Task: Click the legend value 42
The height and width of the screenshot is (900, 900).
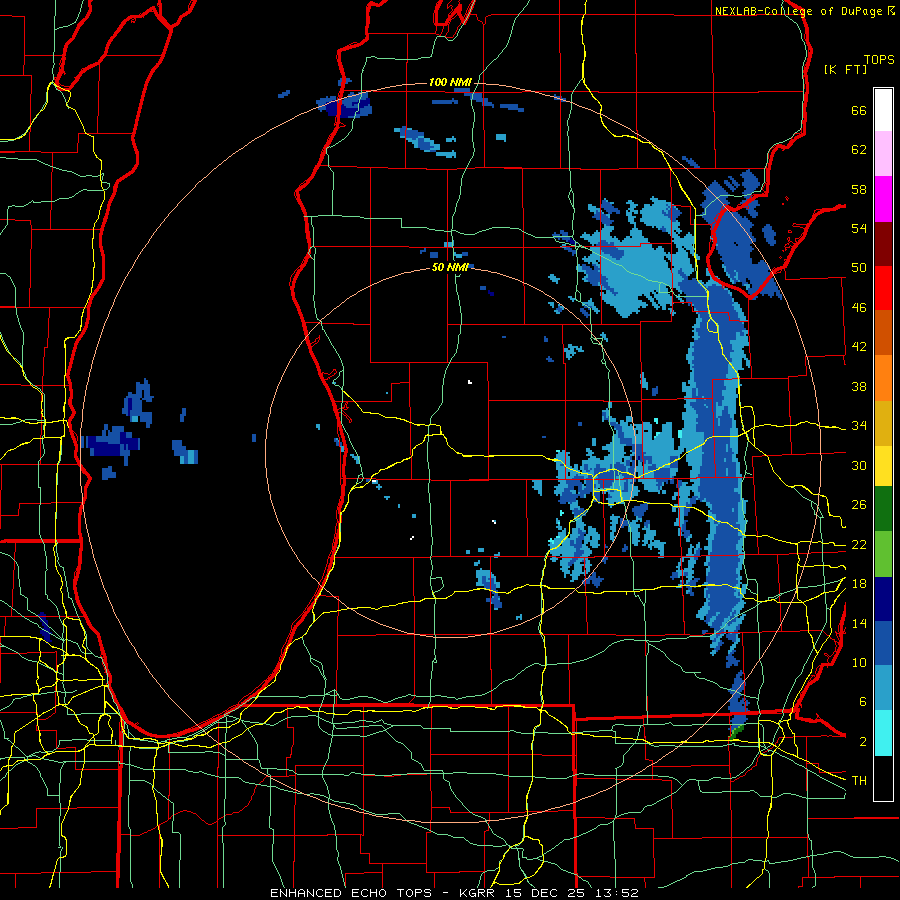Action: point(859,347)
